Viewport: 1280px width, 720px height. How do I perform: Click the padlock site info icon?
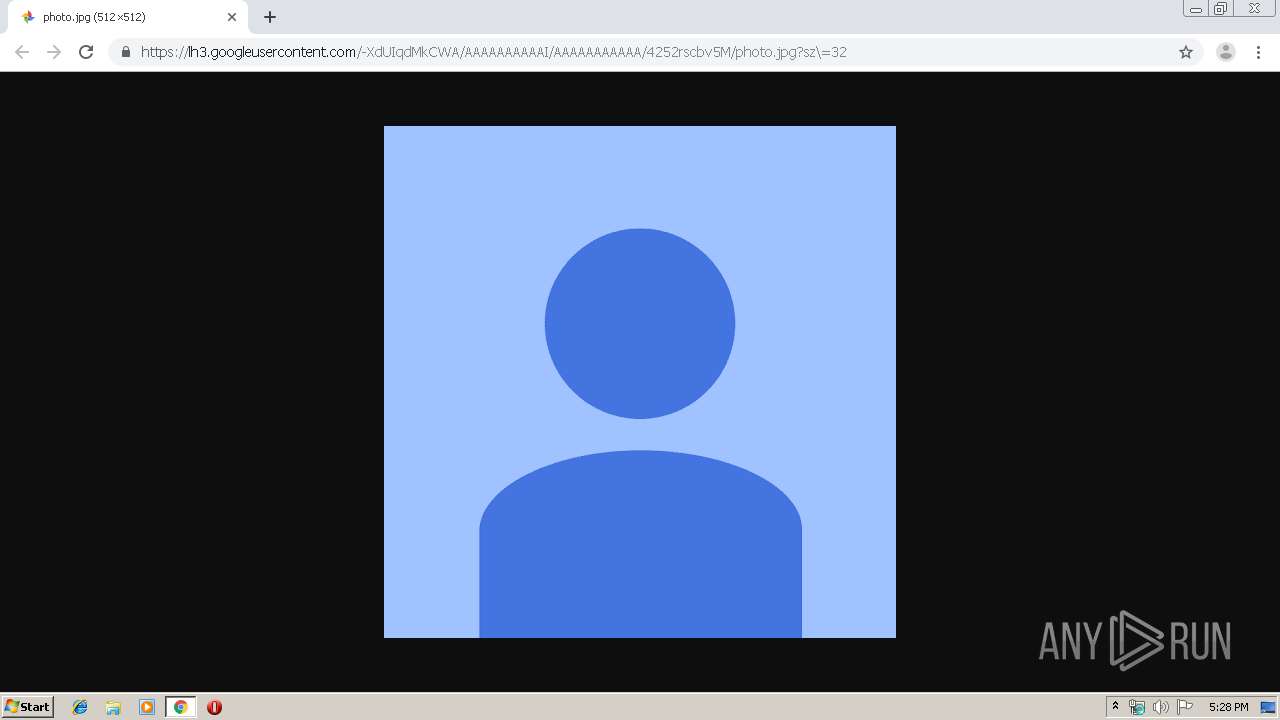click(x=126, y=52)
